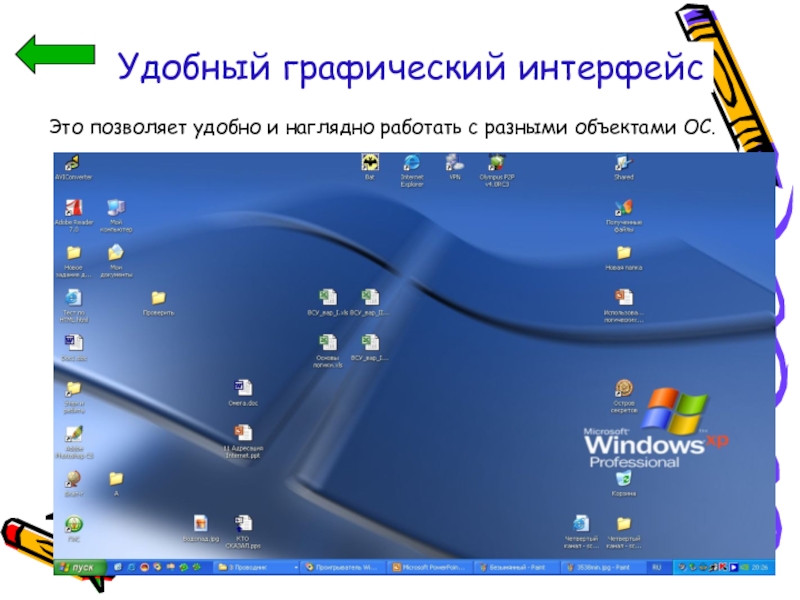Open the folder named A
Image resolution: width=800 pixels, height=600 pixels.
pos(116,484)
